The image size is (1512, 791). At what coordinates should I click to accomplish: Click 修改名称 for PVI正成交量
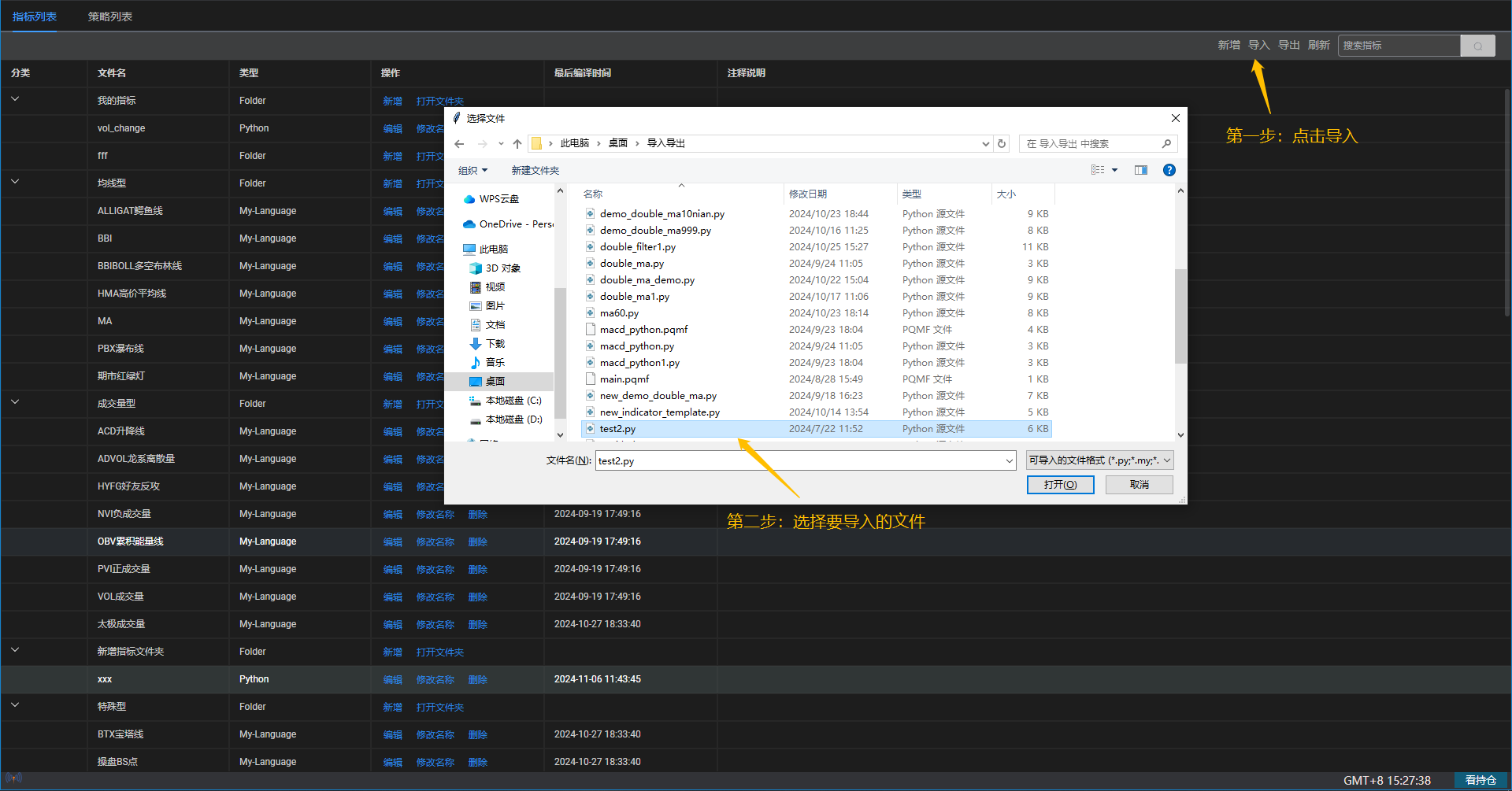435,570
